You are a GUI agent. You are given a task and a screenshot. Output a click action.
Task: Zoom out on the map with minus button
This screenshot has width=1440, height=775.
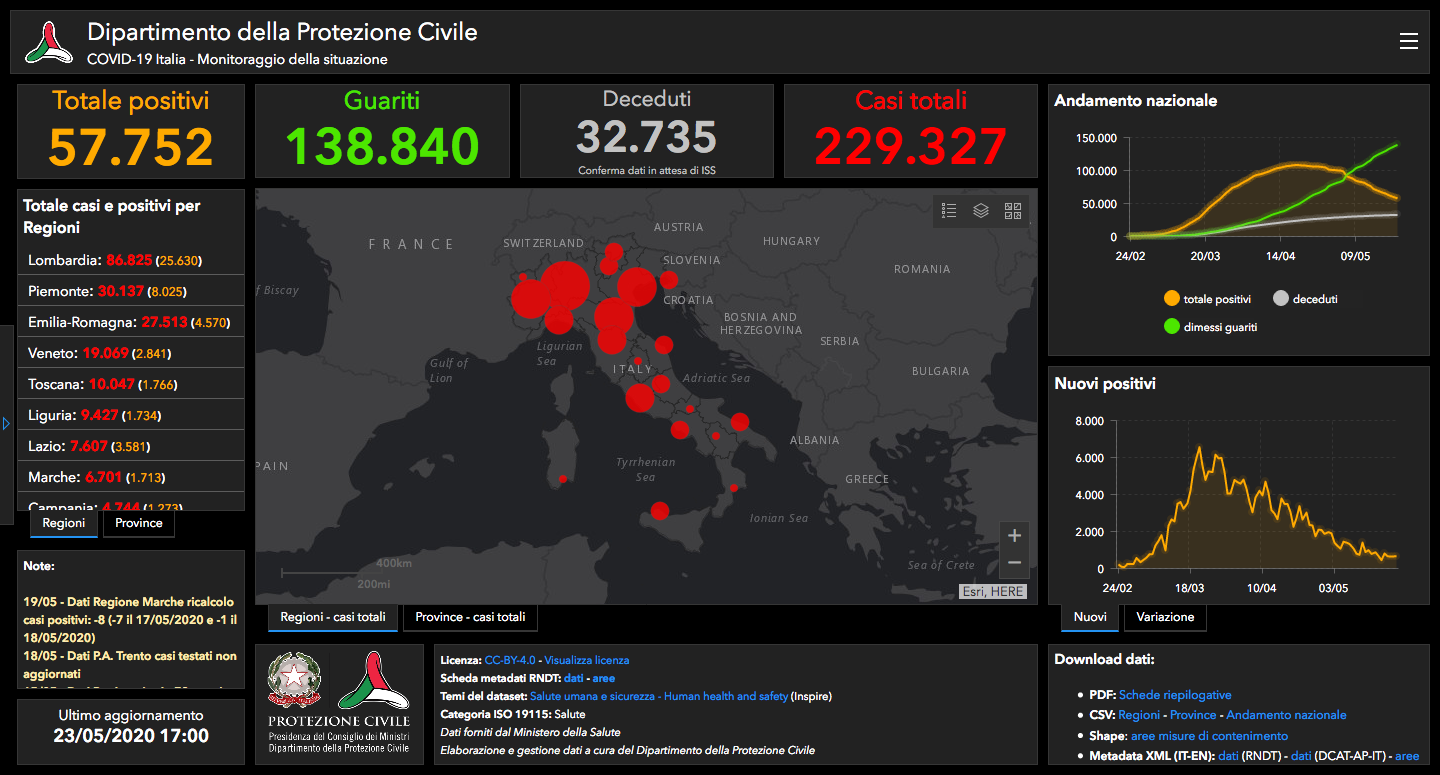click(x=1014, y=563)
